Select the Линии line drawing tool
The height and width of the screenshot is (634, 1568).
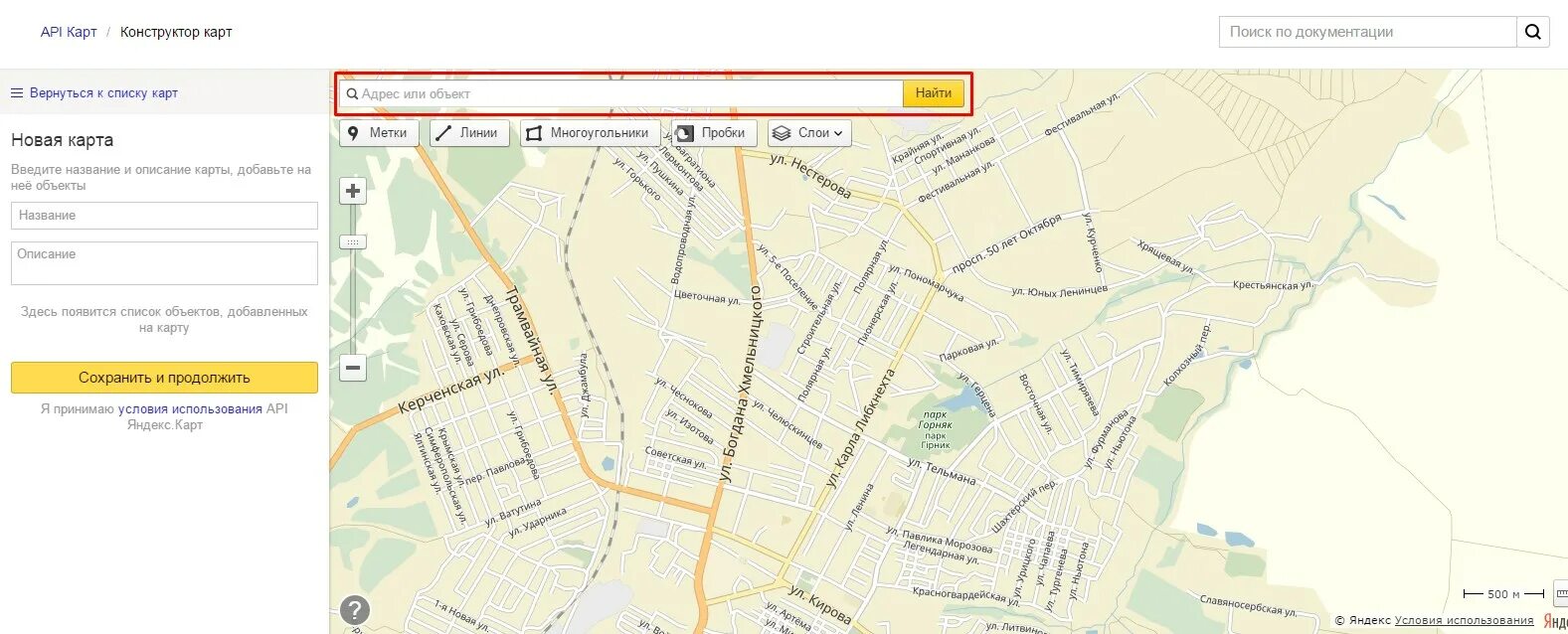tap(469, 133)
